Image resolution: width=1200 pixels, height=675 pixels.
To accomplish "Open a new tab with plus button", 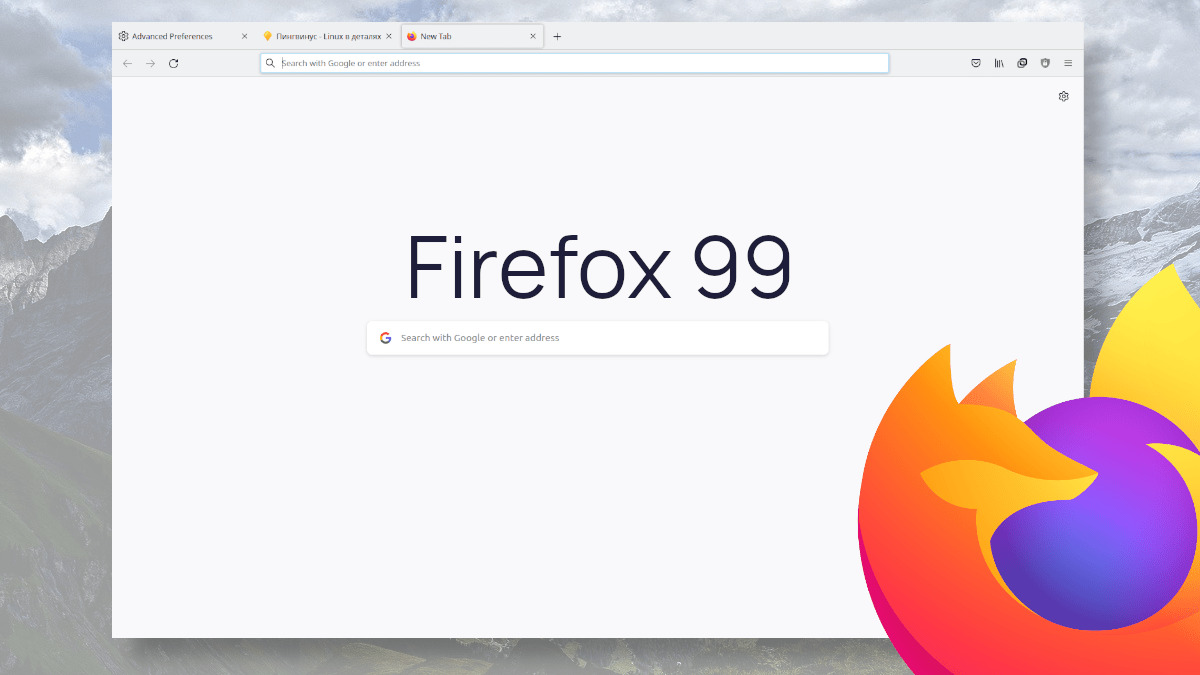I will [557, 36].
